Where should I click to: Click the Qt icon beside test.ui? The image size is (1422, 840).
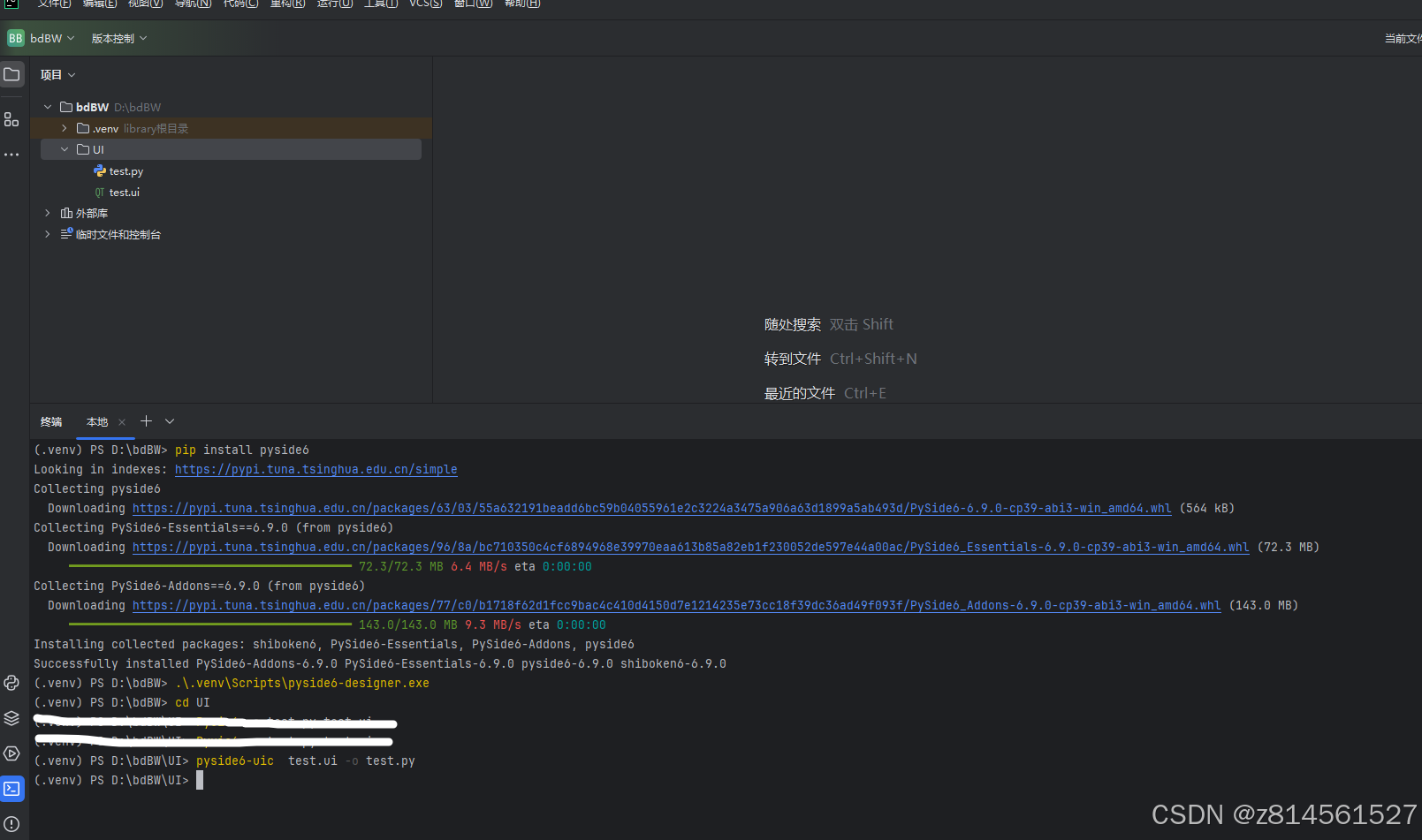click(x=99, y=192)
